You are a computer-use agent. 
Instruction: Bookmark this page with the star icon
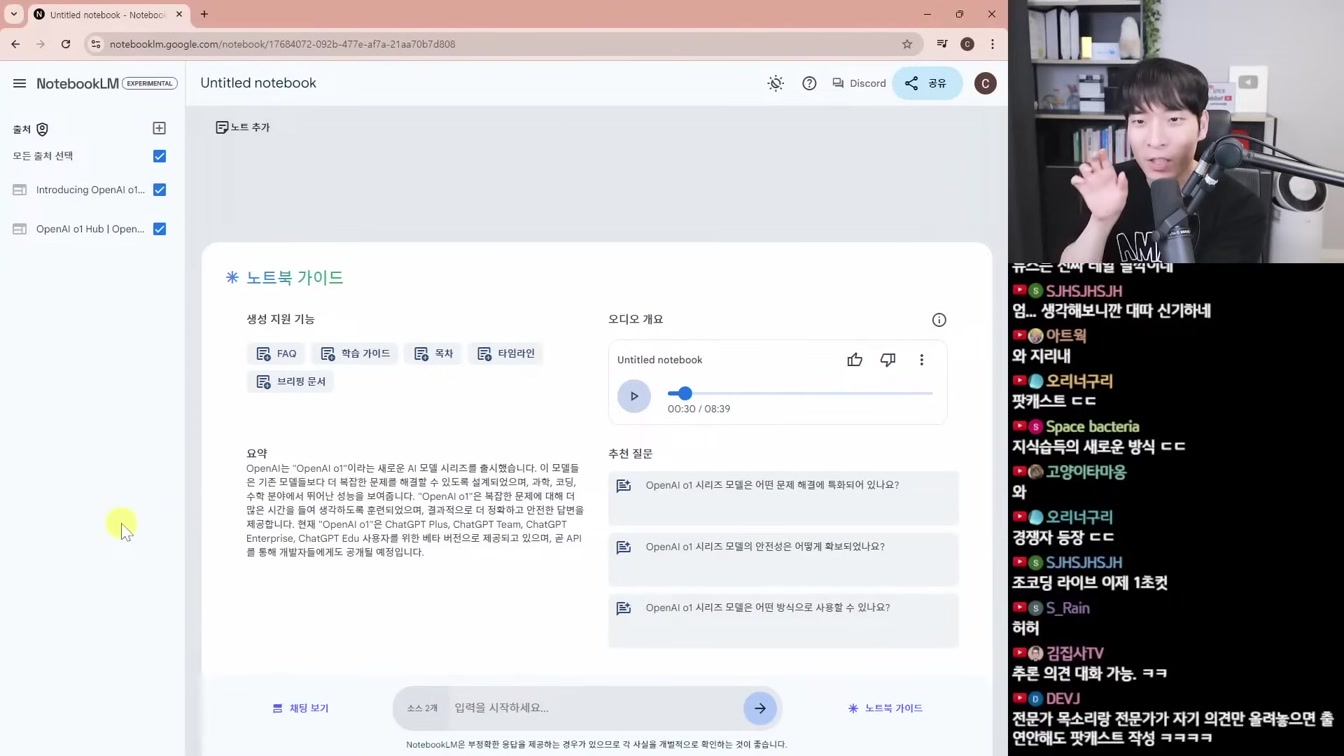[907, 44]
